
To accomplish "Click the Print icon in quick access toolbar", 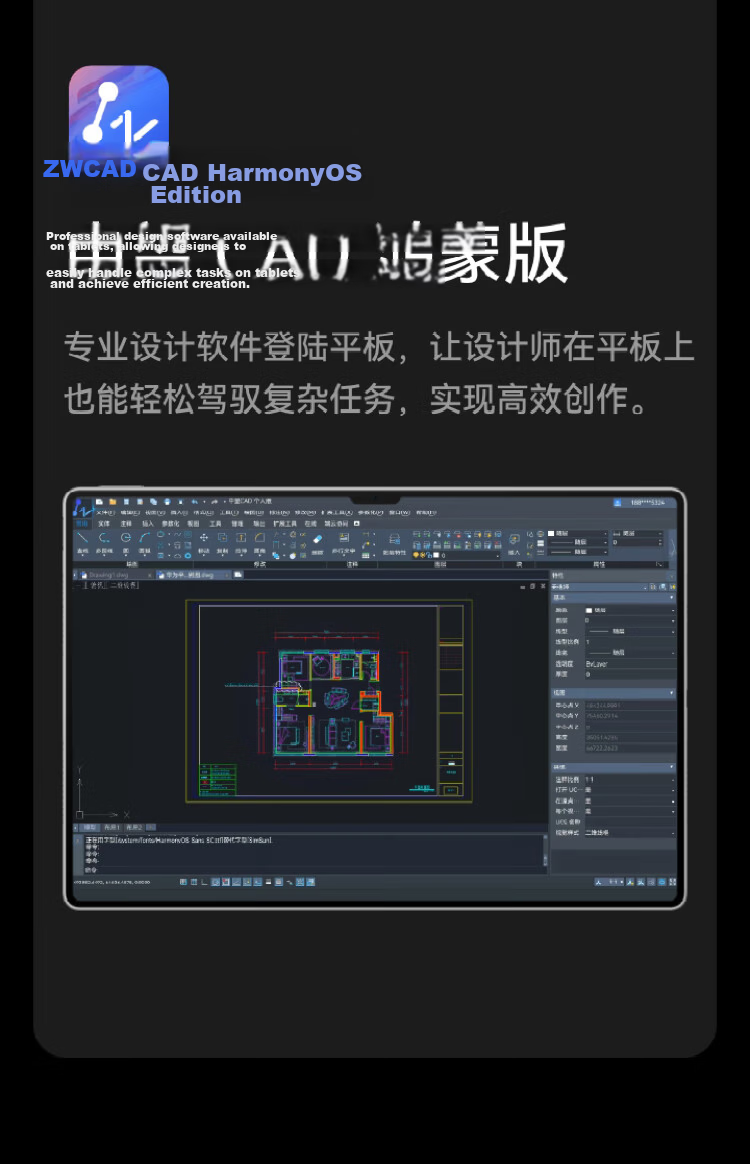I will 167,502.
